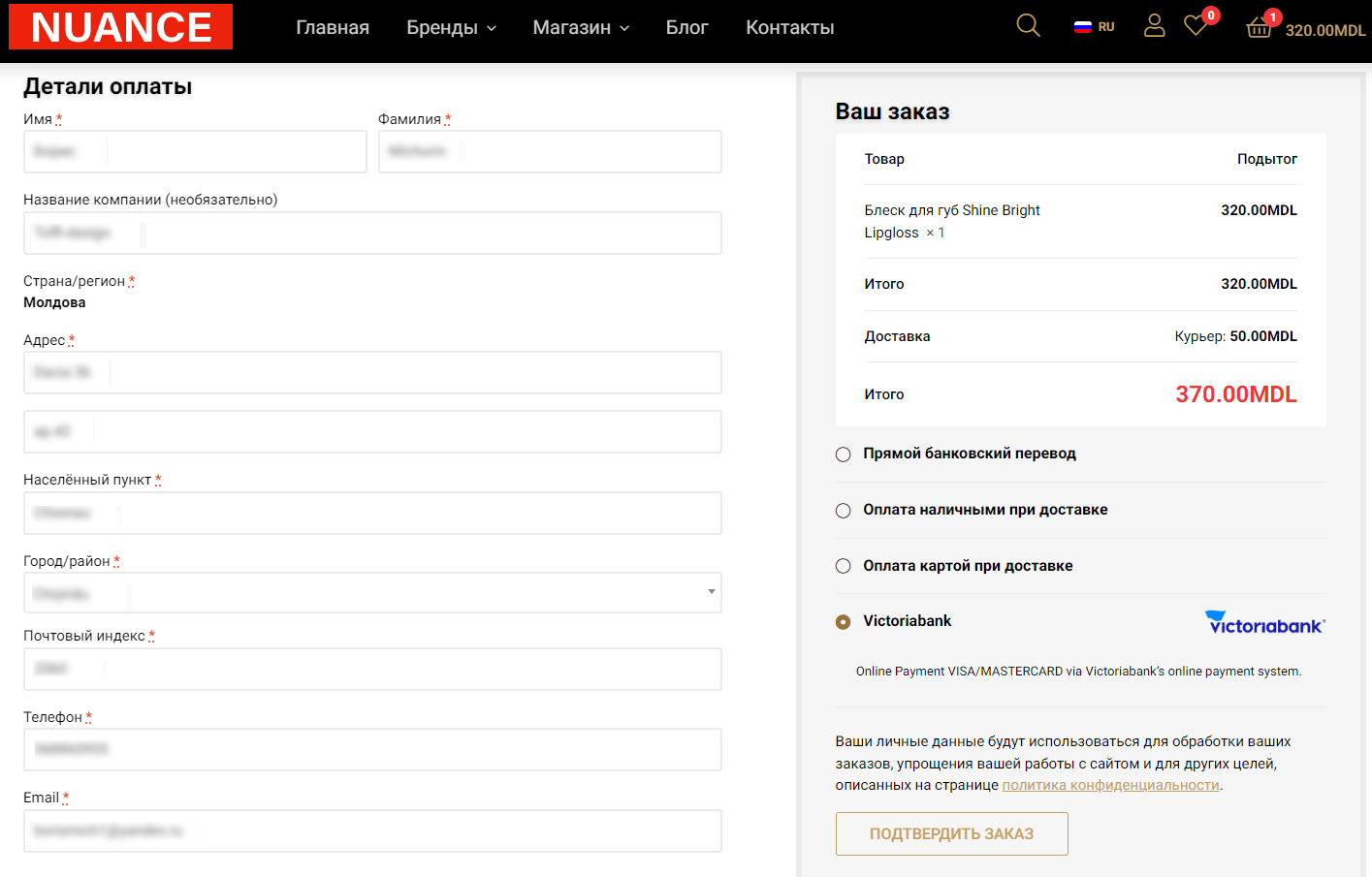This screenshot has height=877, width=1372.
Task: Open the user account icon
Action: (1154, 26)
